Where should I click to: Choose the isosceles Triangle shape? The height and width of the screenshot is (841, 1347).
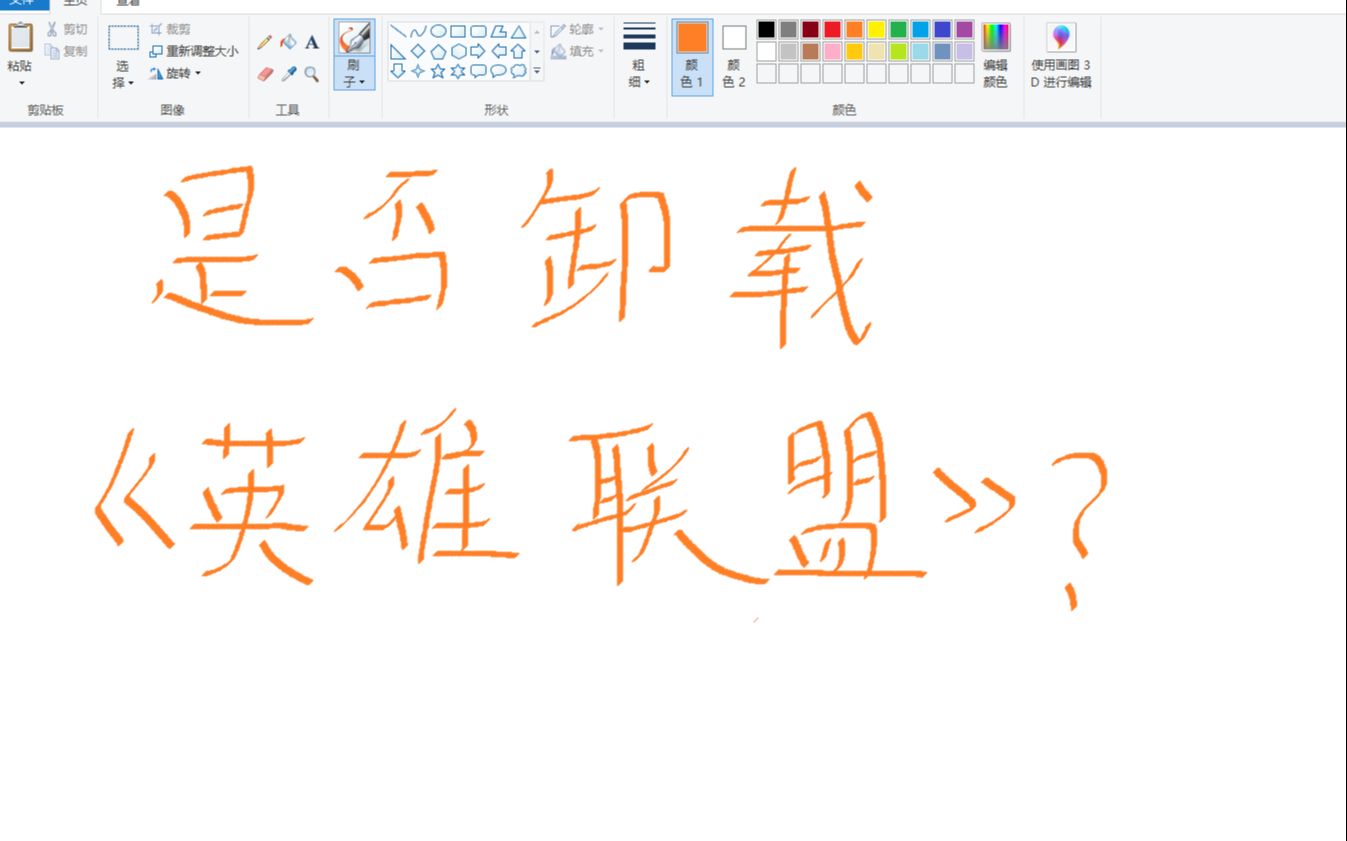(x=518, y=31)
